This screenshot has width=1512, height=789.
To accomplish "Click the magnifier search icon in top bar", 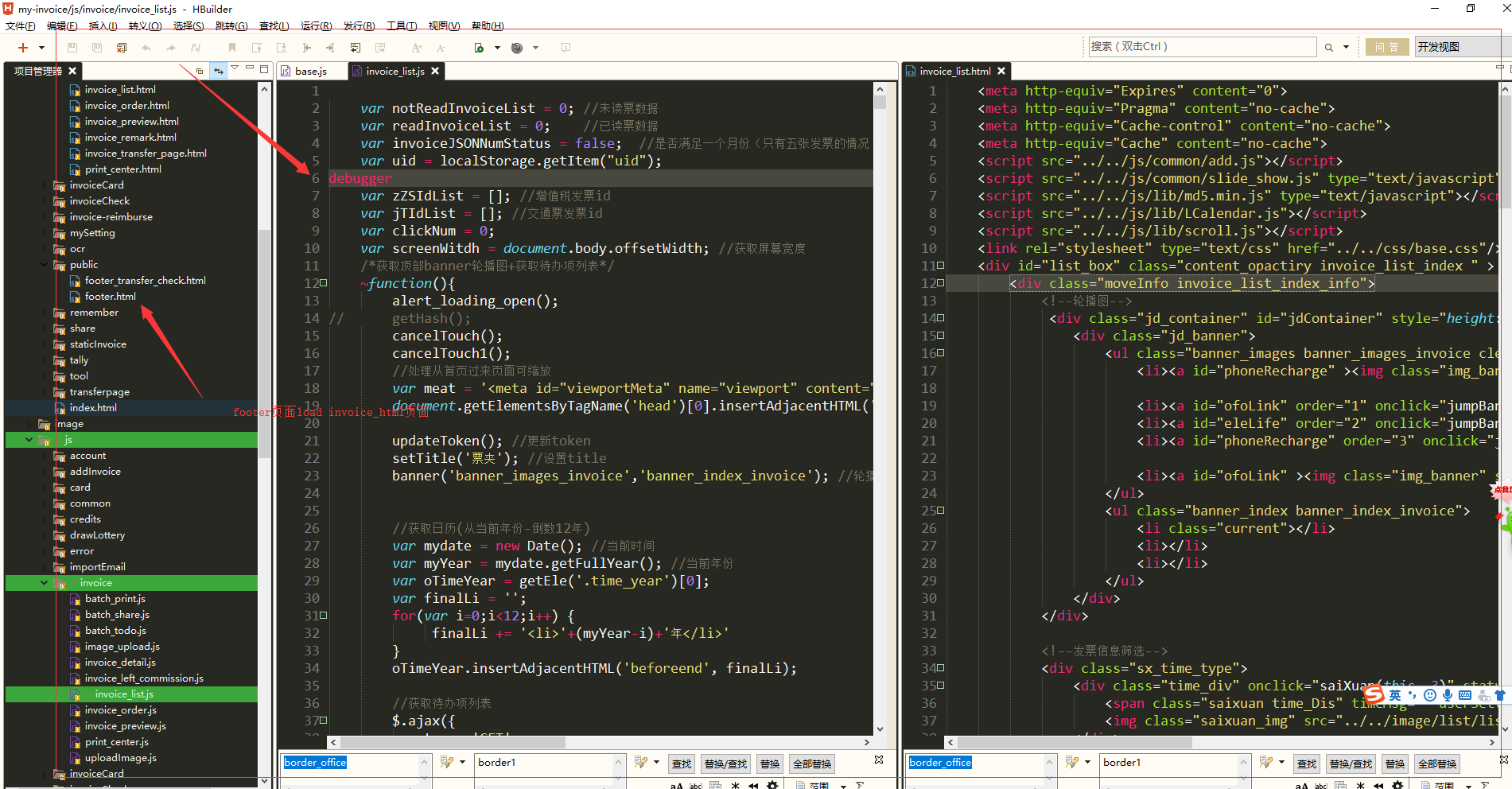I will [x=1328, y=48].
